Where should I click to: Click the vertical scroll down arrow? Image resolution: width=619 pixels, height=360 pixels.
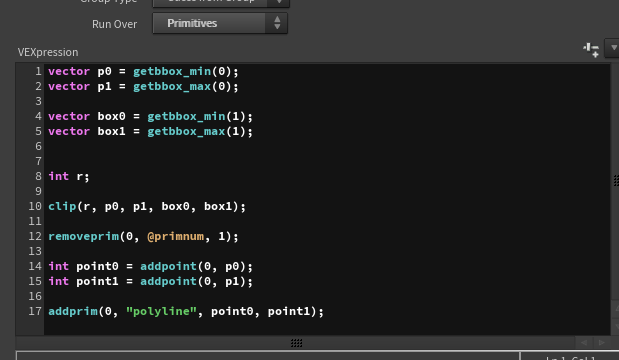615,326
